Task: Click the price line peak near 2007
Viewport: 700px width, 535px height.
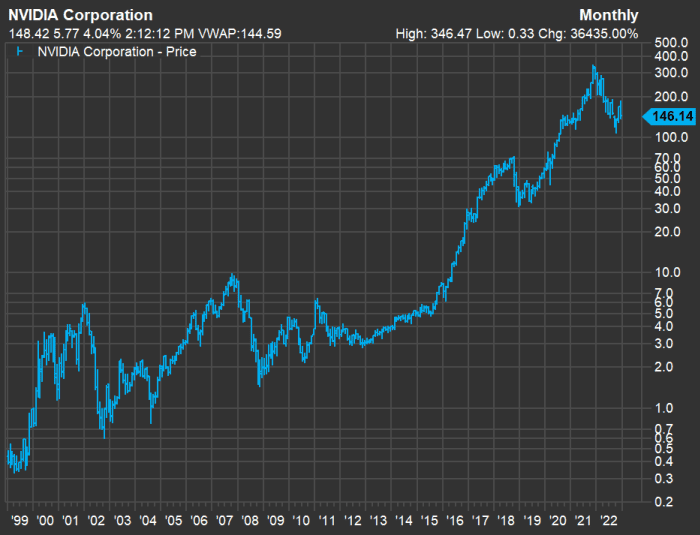Action: 232,275
